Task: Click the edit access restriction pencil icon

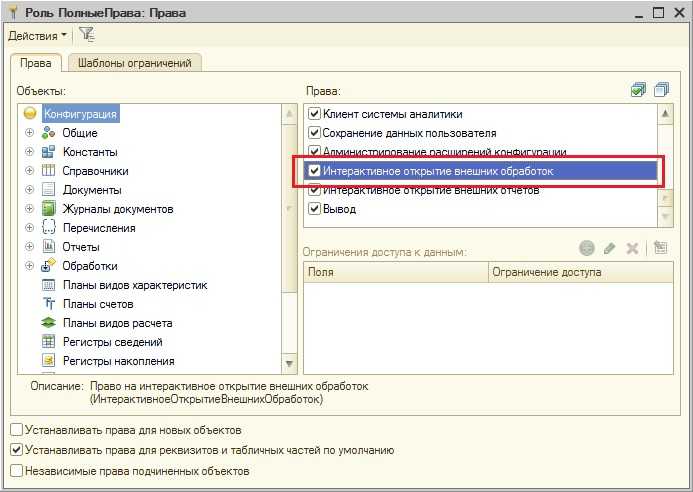Action: click(609, 248)
